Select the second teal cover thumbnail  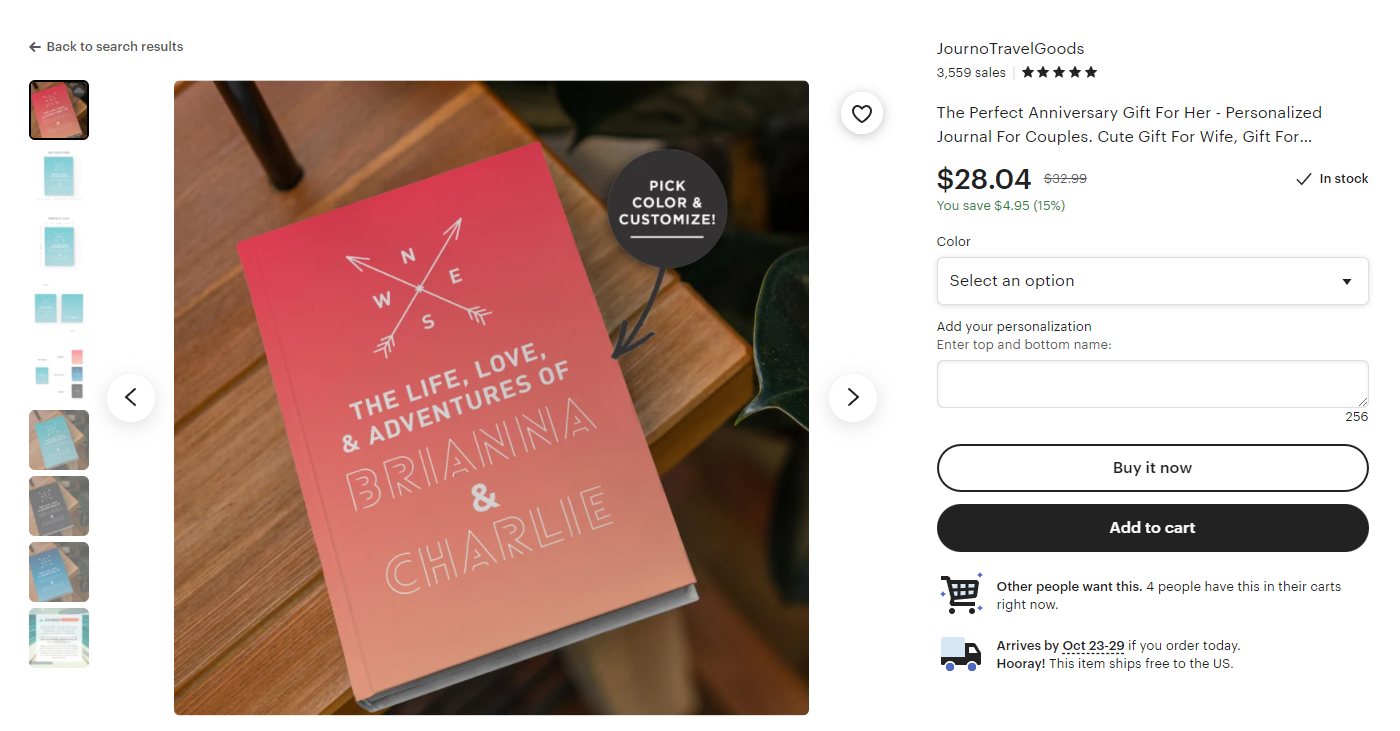tap(59, 176)
